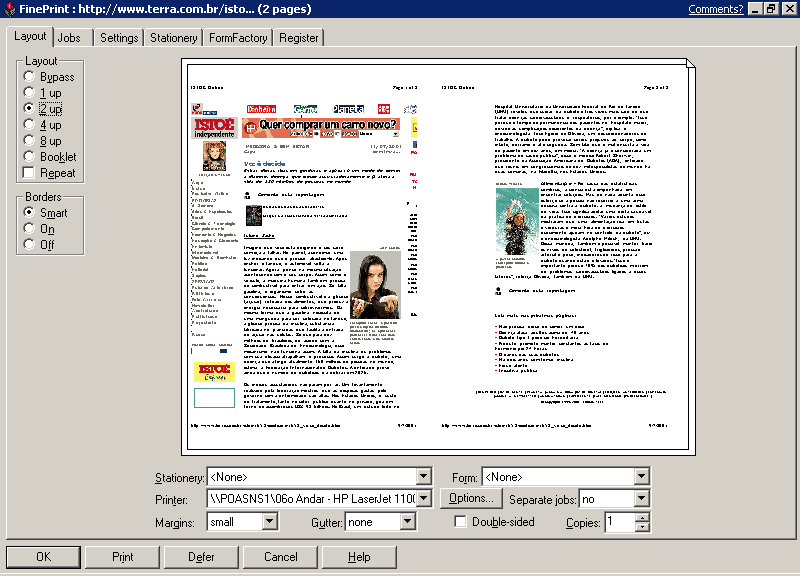Click the FinePrint app icon in title bar
Viewport: 800px width, 576px height.
(x=10, y=9)
